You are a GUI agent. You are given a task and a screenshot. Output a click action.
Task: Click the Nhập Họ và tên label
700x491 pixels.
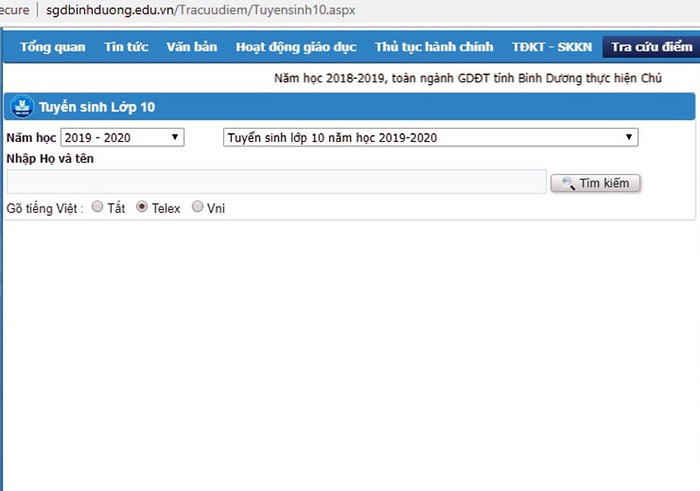[x=50, y=158]
